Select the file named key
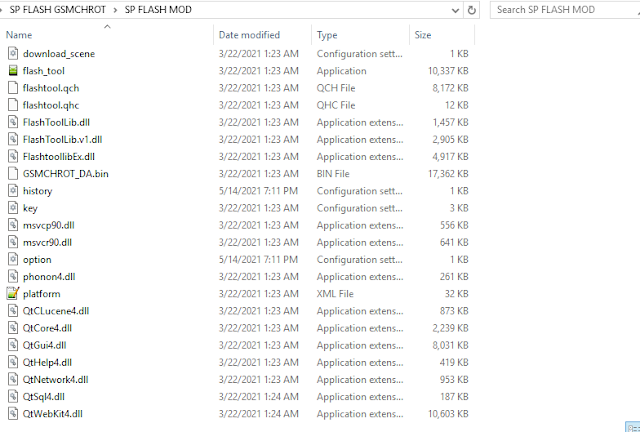The image size is (640, 432). 30,208
